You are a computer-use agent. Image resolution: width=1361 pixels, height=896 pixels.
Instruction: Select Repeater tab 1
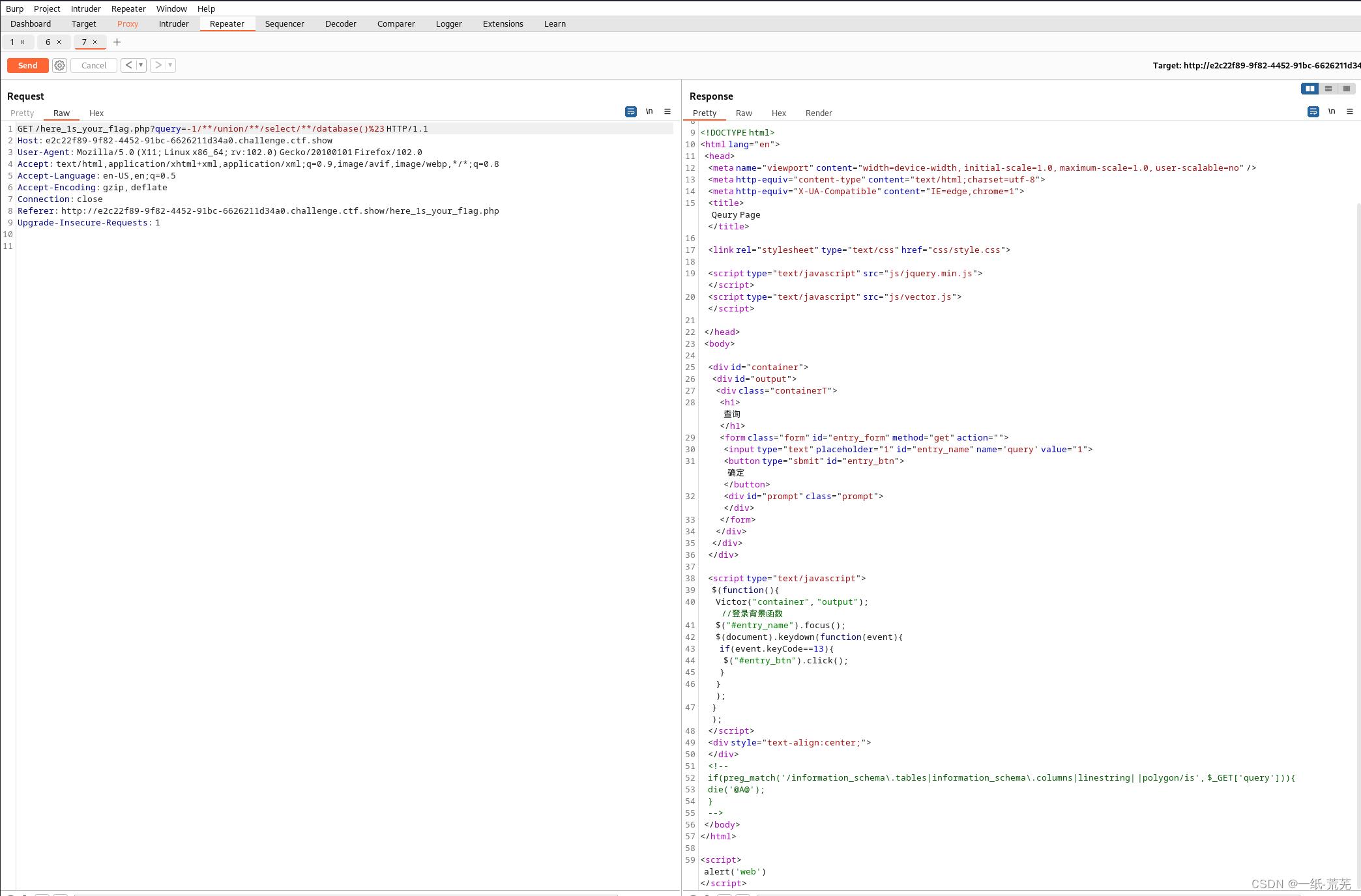pos(12,42)
